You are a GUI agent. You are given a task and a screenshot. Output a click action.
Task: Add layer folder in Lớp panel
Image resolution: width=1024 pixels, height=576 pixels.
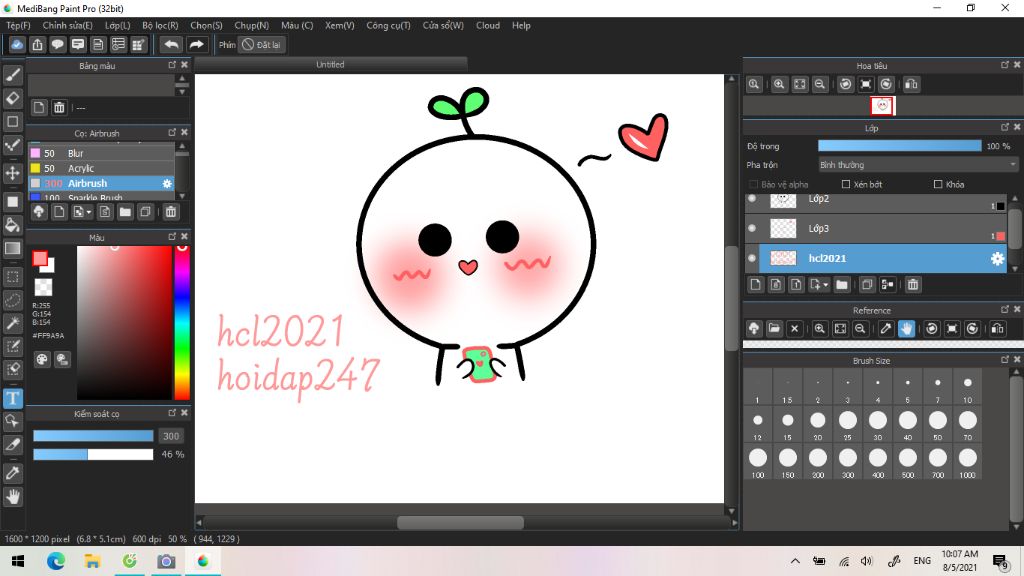pyautogui.click(x=841, y=285)
